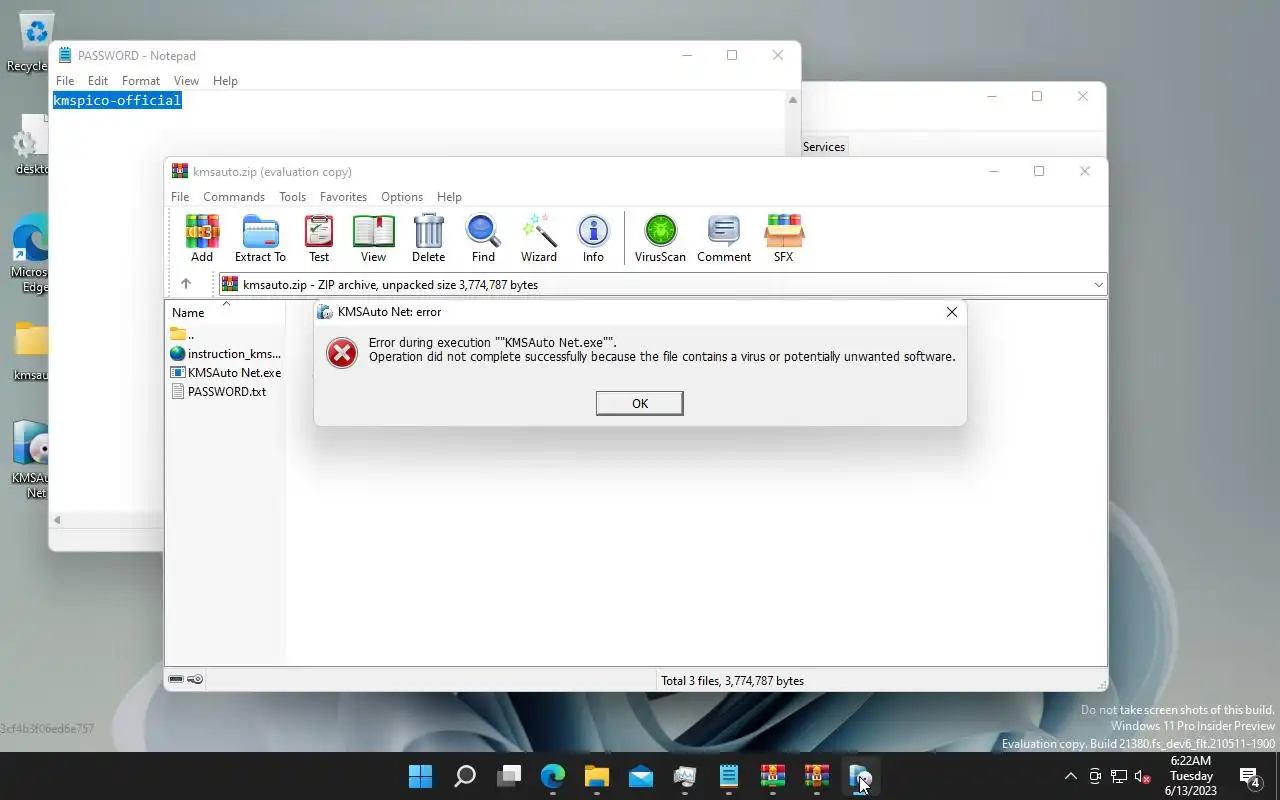Open the Favorites menu
1280x800 pixels.
[343, 197]
